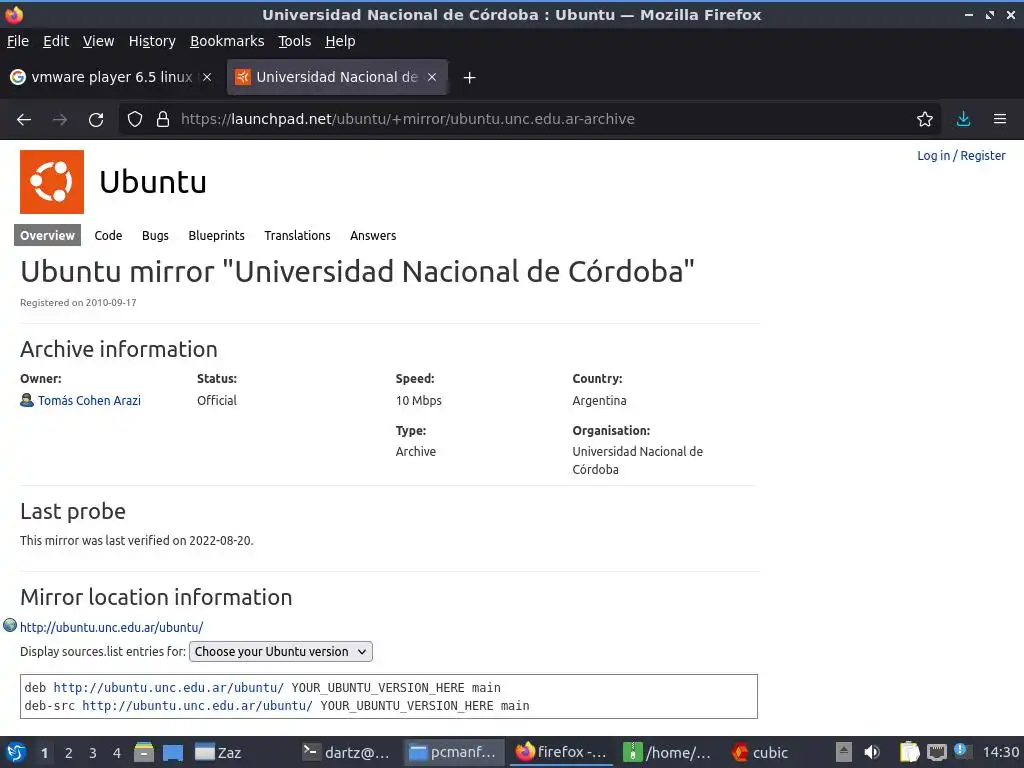Show site security info via padlock

[163, 119]
